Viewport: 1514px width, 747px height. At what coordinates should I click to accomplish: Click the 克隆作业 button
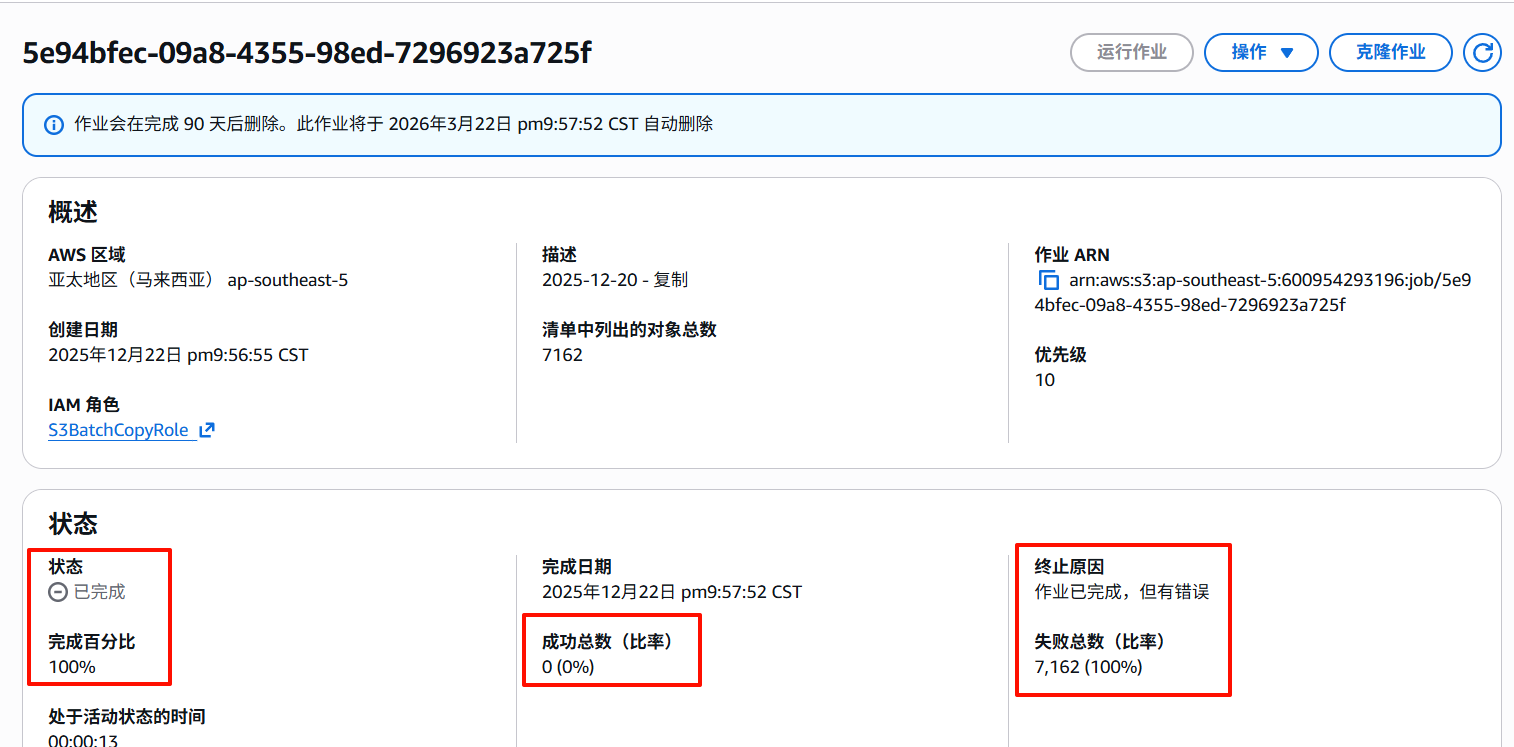pyautogui.click(x=1390, y=52)
